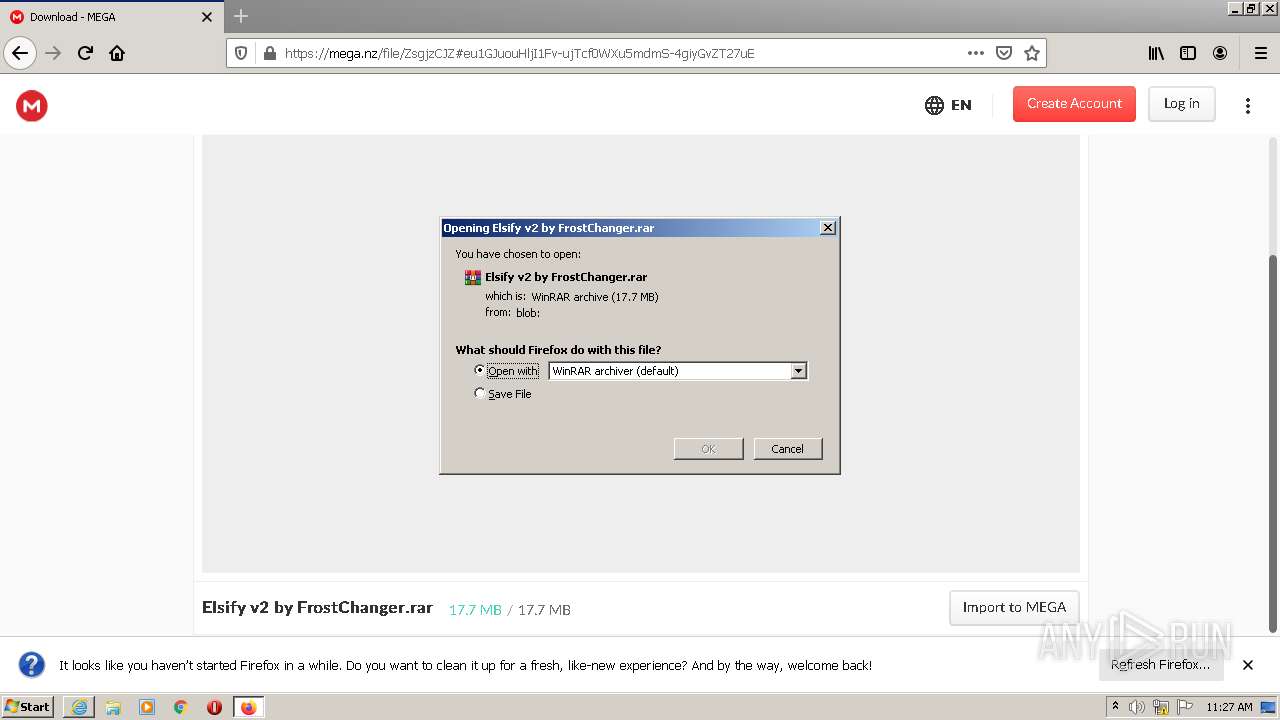Open Internet Explorer from taskbar
This screenshot has height=720, width=1280.
79,707
